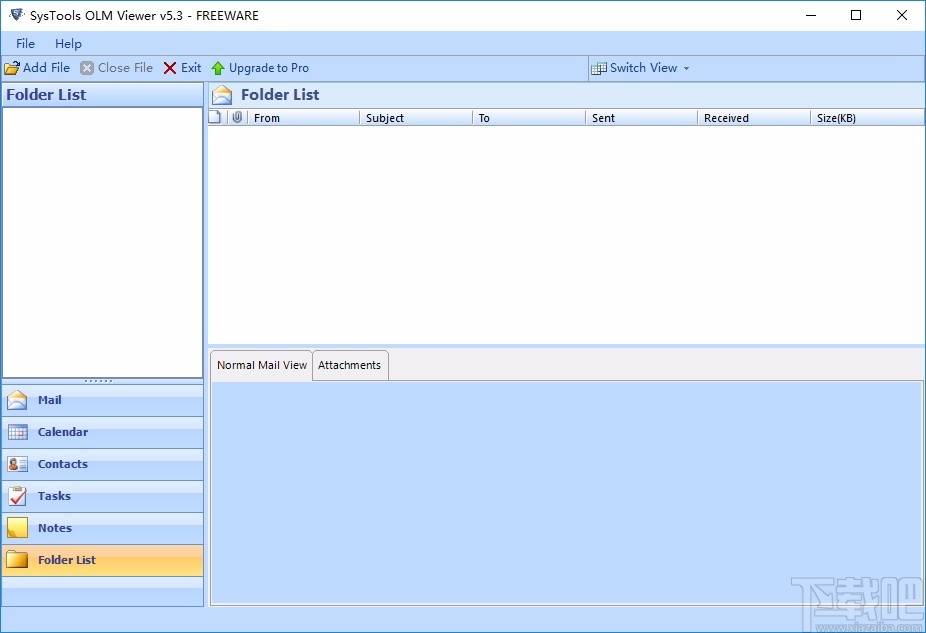This screenshot has width=926, height=633.
Task: Expand the Switch View chevron arrow
Action: [x=685, y=68]
